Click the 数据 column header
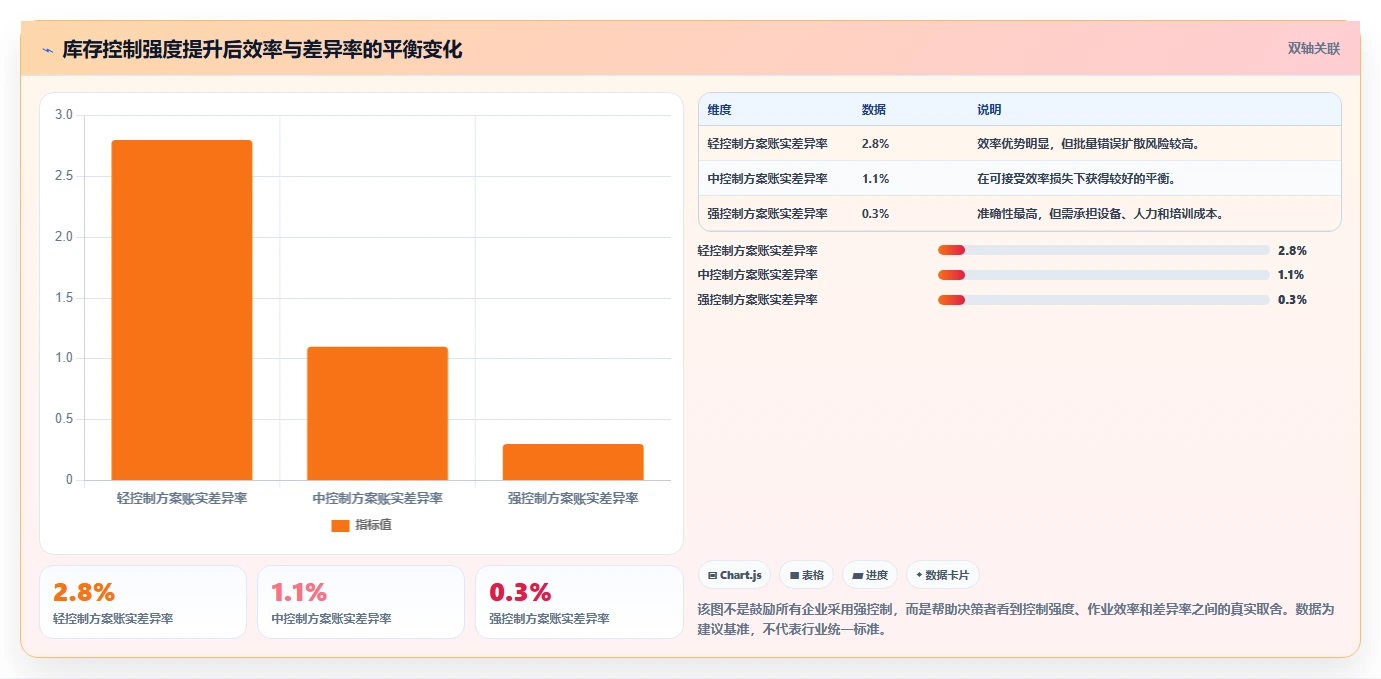The height and width of the screenshot is (679, 1381). coord(873,110)
